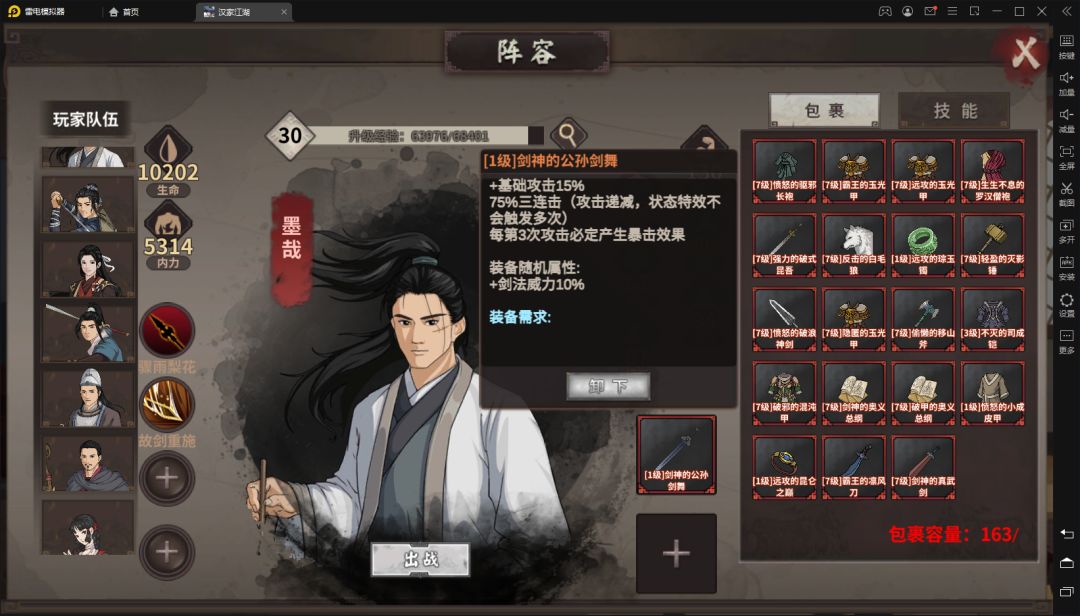Select the red-dressed woman portrait at bottom
Screen dimensions: 1080x616
point(88,527)
